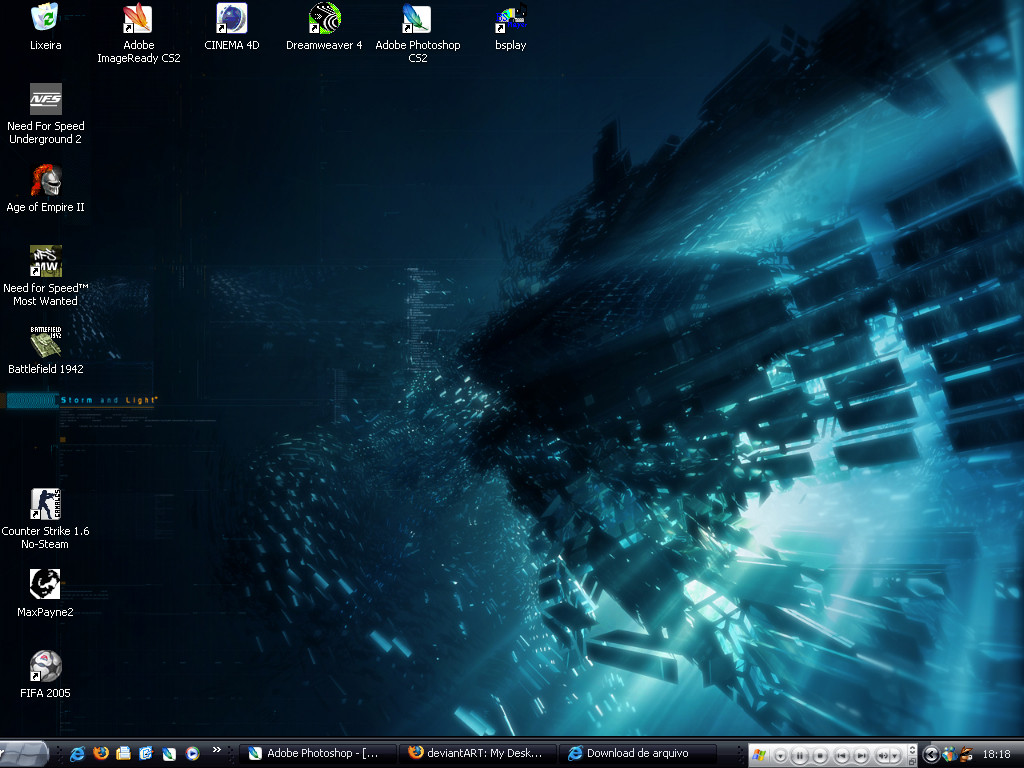Screen dimensions: 1024x768
Task: Expand the Quick Launch overflow chevron
Action: pyautogui.click(x=217, y=750)
